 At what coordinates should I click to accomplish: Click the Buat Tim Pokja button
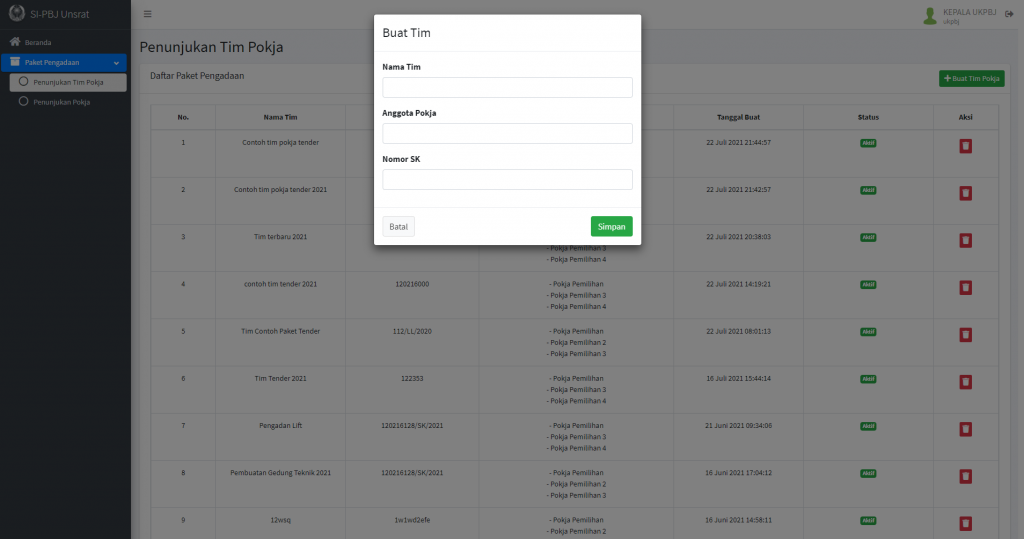(971, 78)
